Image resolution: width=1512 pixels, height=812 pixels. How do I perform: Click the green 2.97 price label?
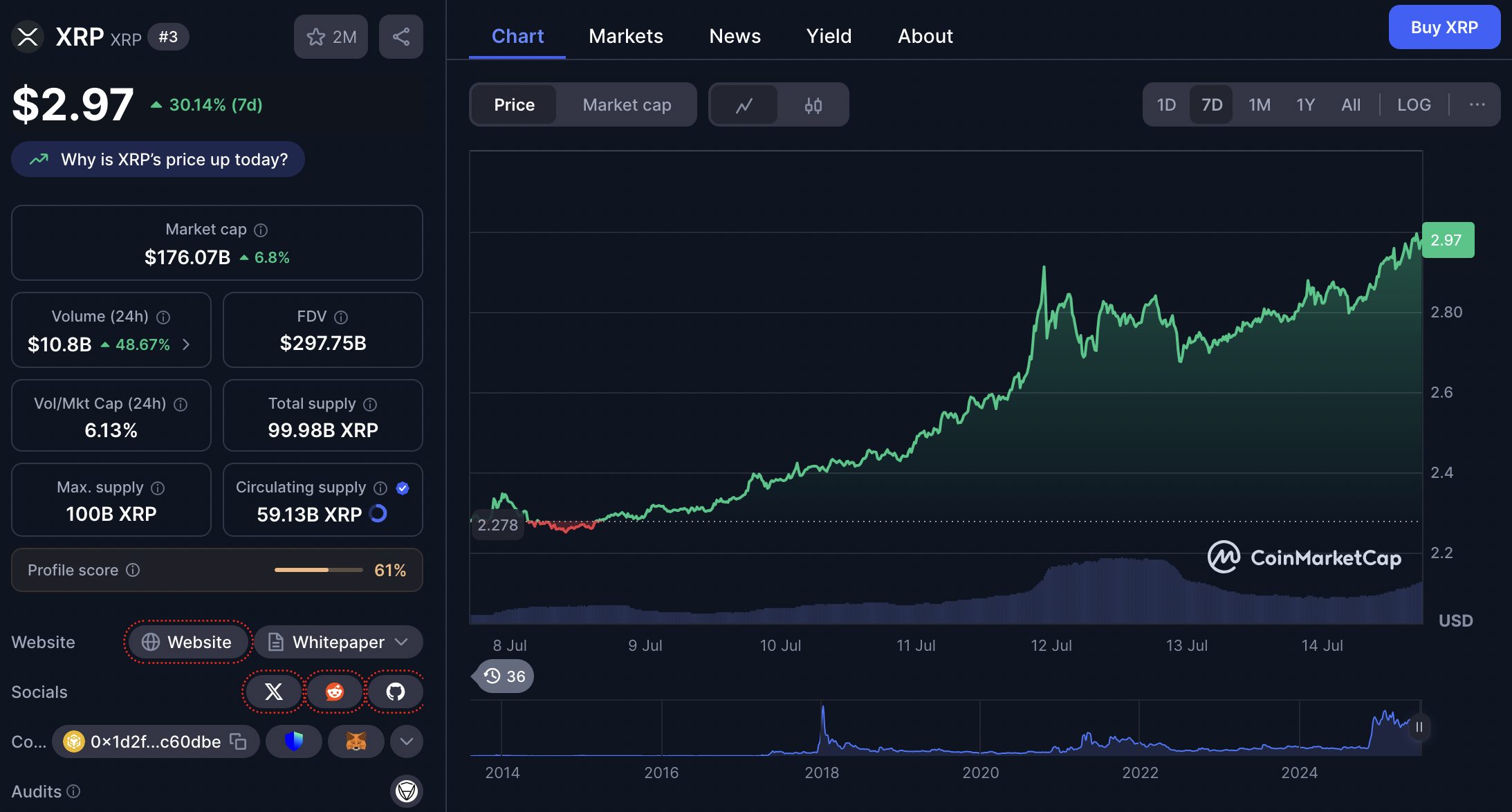[1448, 240]
